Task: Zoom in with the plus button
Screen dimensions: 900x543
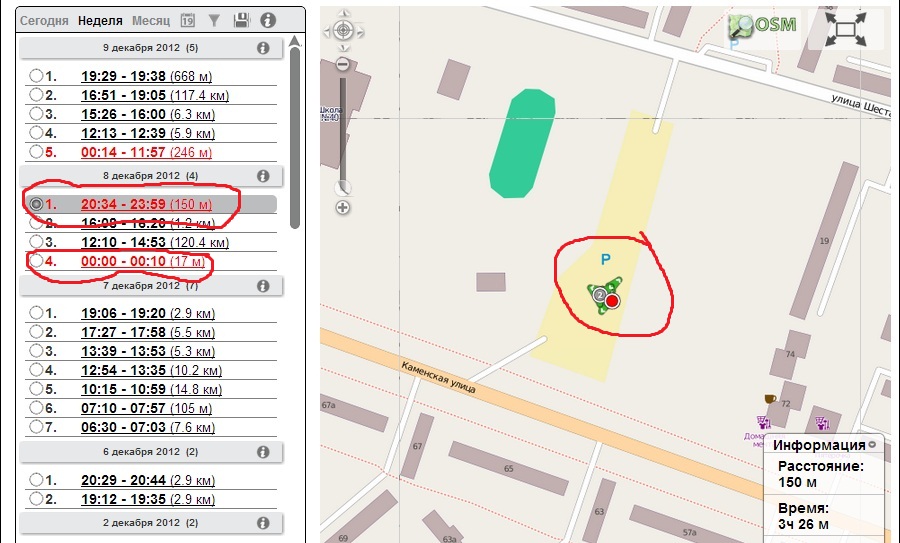Action: pyautogui.click(x=343, y=208)
